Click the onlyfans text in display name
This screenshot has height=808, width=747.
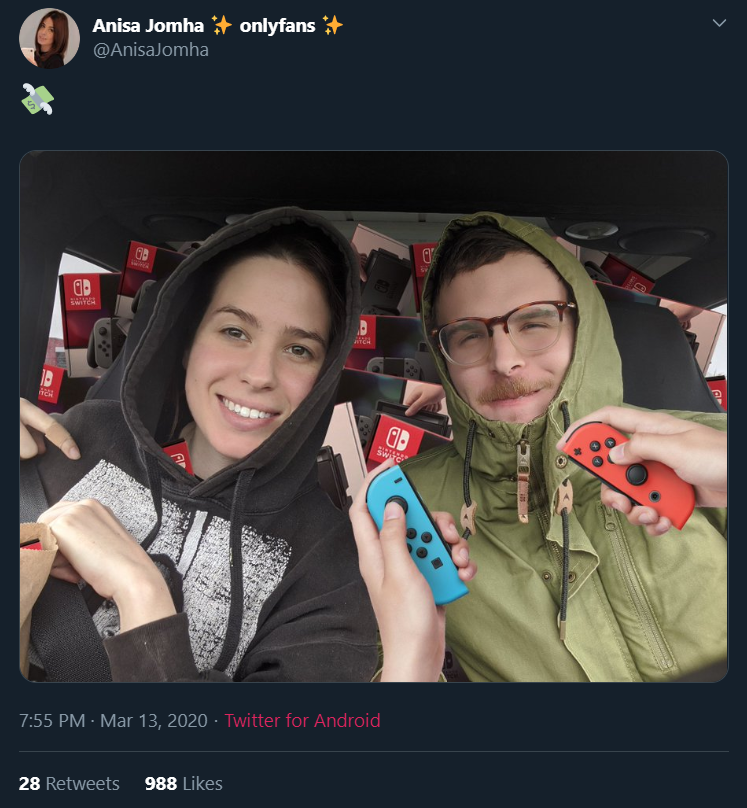(277, 26)
